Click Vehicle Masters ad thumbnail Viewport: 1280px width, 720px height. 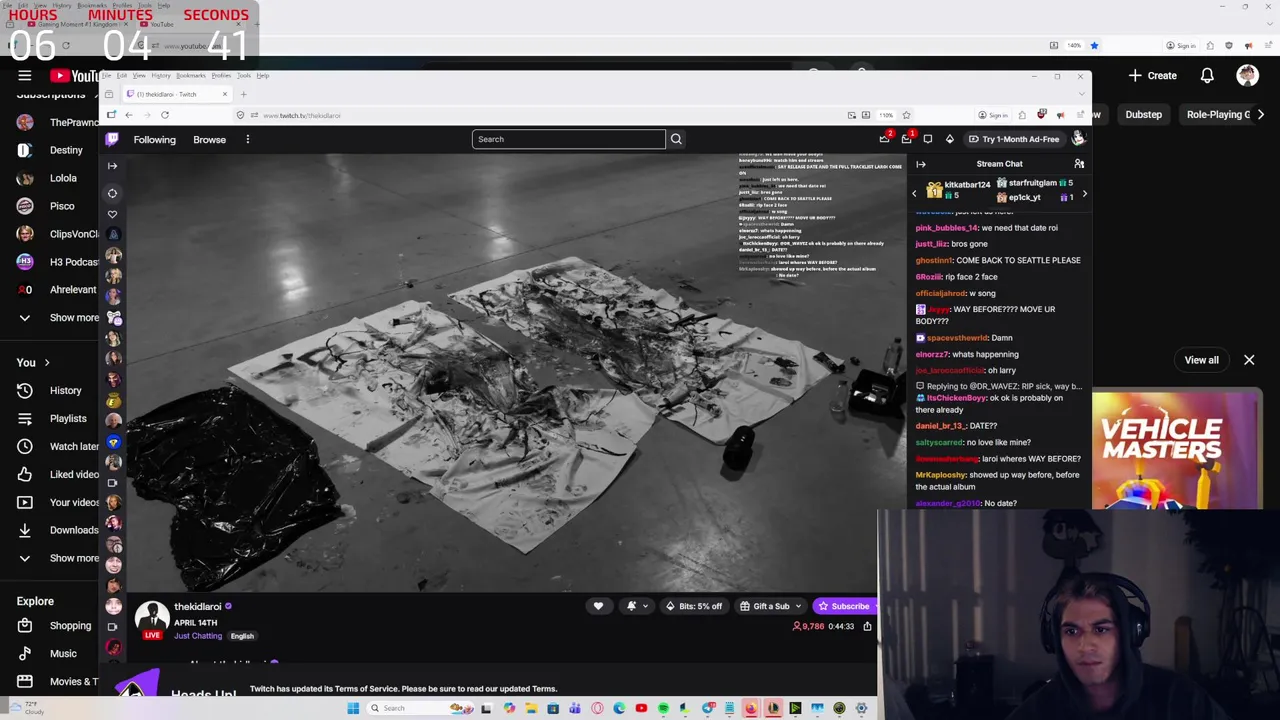(x=1176, y=451)
